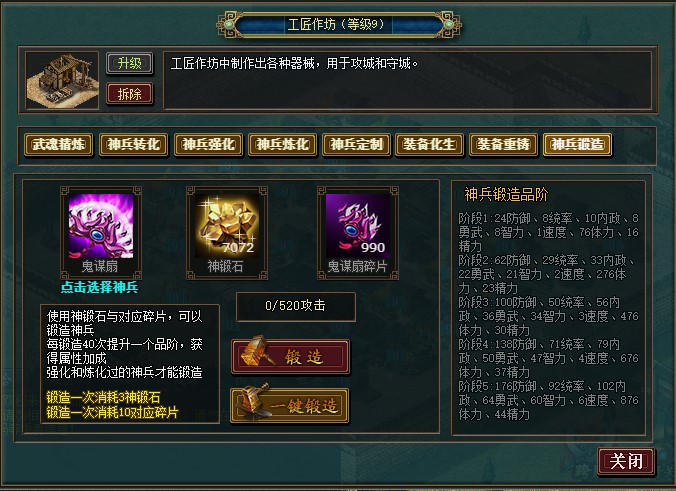Click the 神锻石 gold stone icon

click(x=227, y=225)
